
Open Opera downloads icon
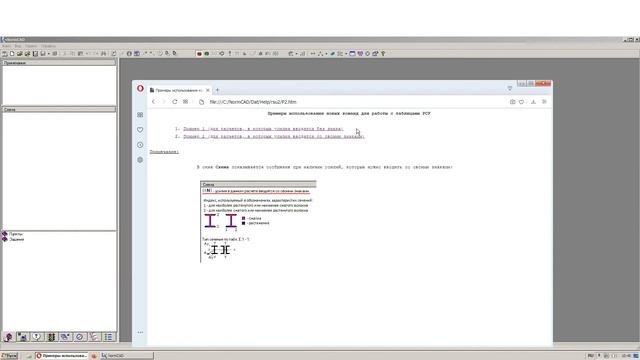[533, 102]
